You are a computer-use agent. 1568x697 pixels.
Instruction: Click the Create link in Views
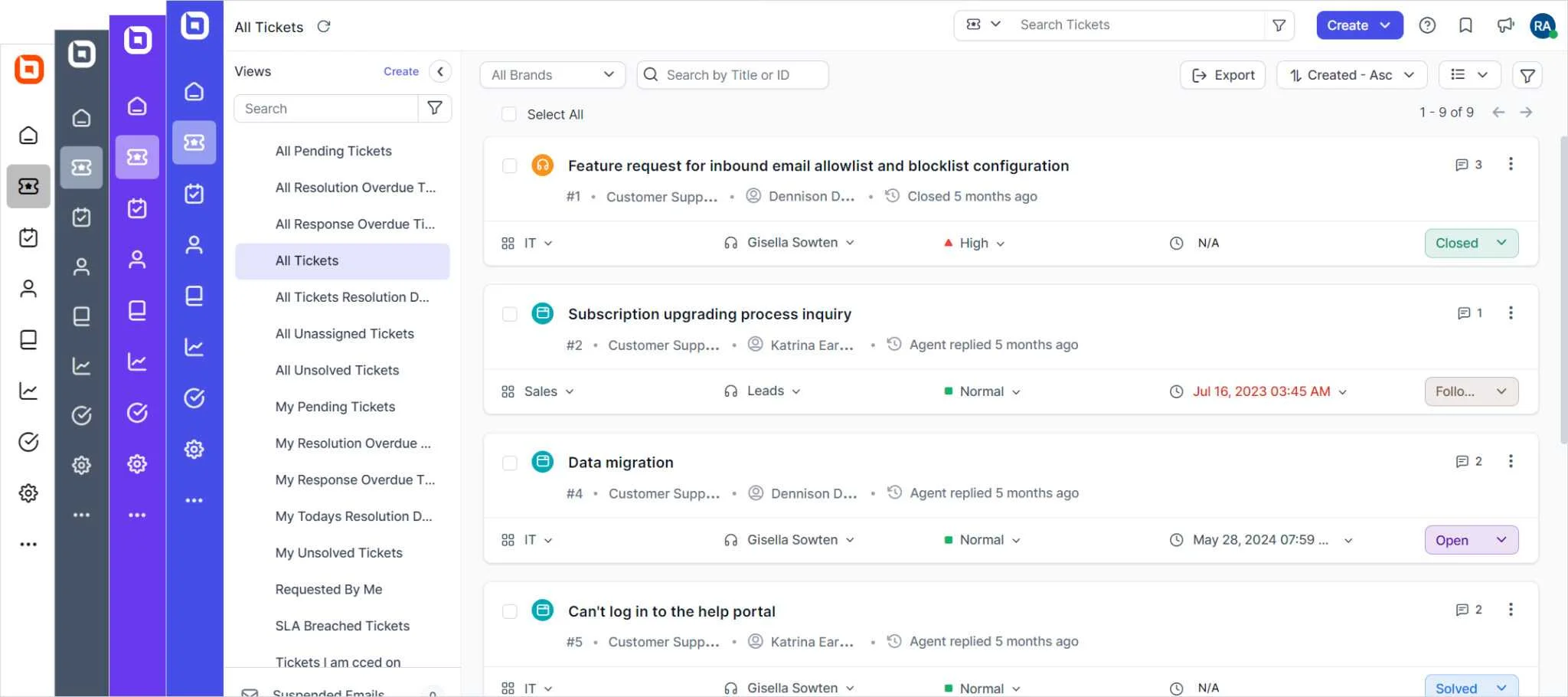coord(401,71)
